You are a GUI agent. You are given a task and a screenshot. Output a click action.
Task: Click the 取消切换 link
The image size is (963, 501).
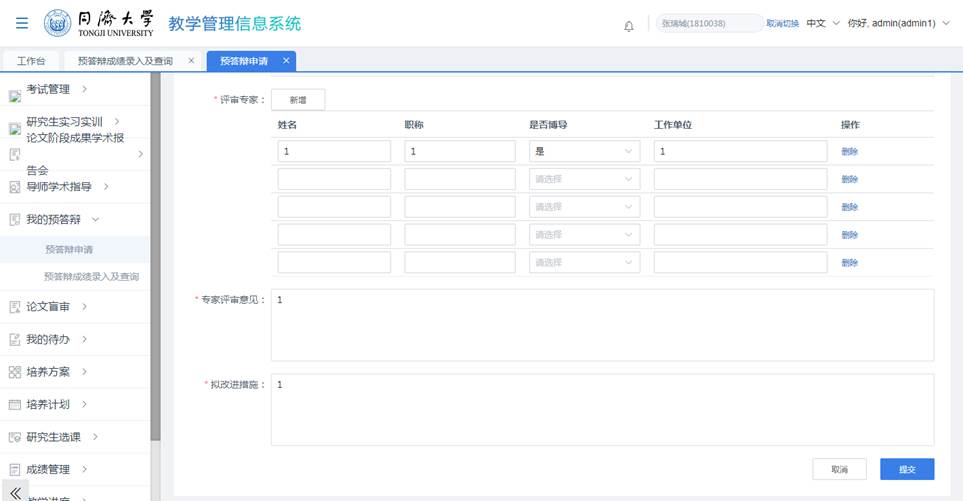tap(782, 24)
